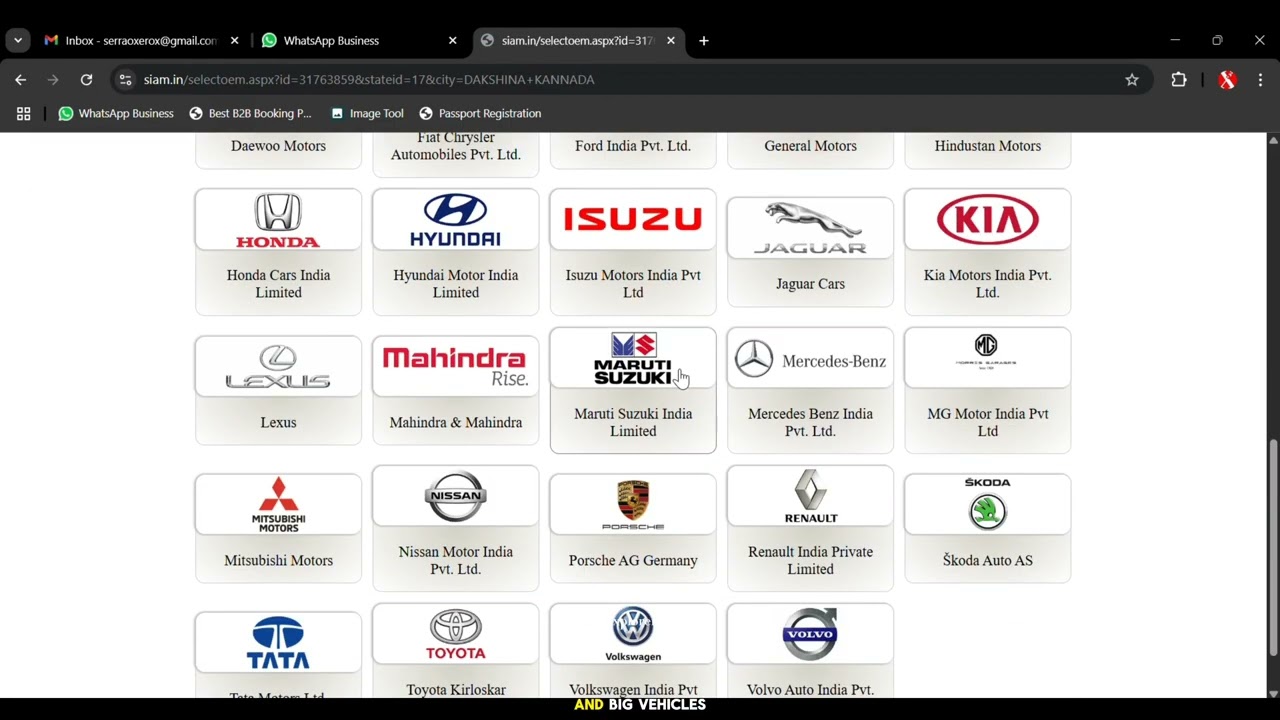
Task: Pick the Toyota logo
Action: click(455, 635)
